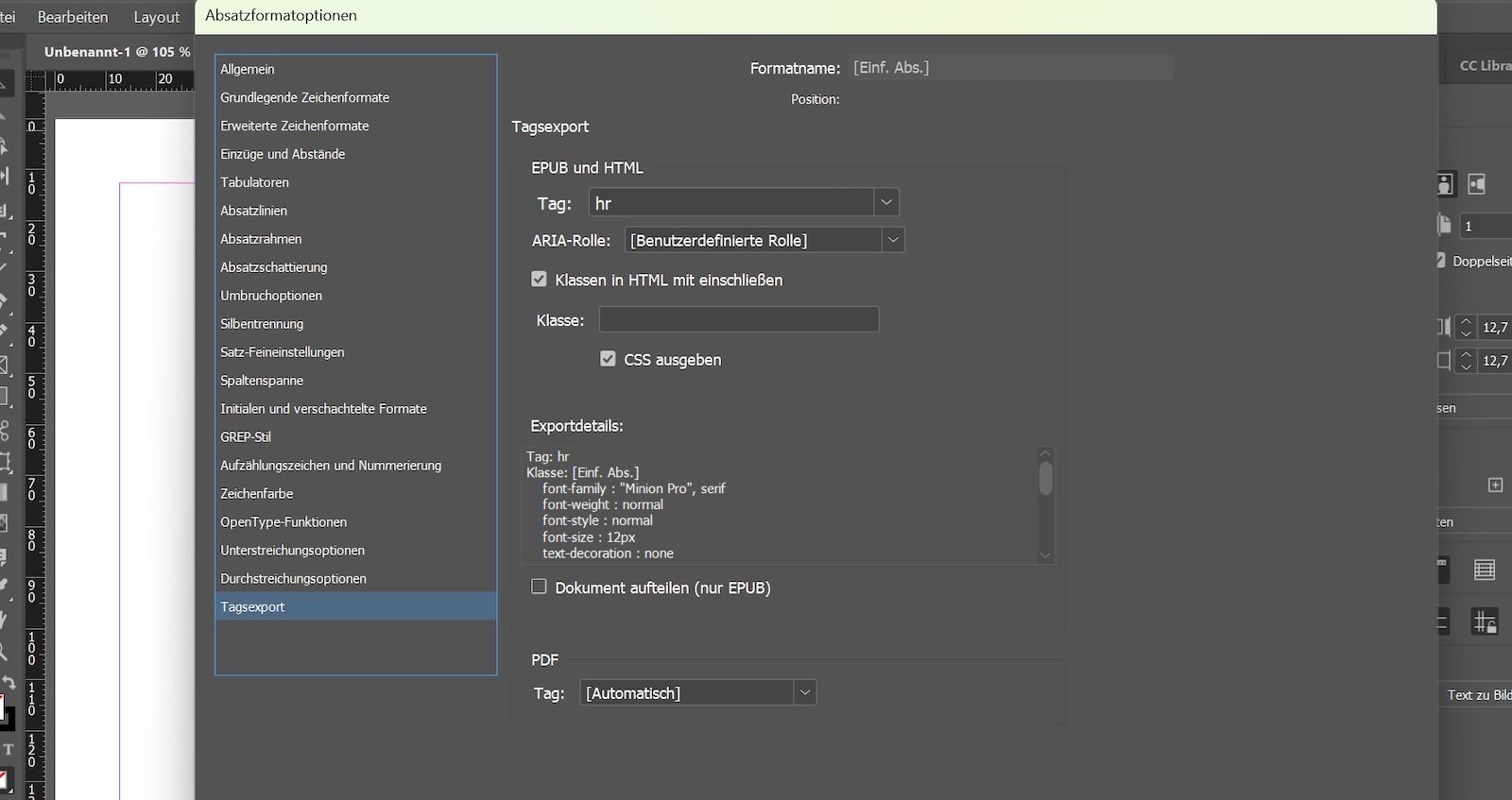Click the 'Text zu Bild' button
Image resolution: width=1512 pixels, height=800 pixels.
click(x=1479, y=695)
